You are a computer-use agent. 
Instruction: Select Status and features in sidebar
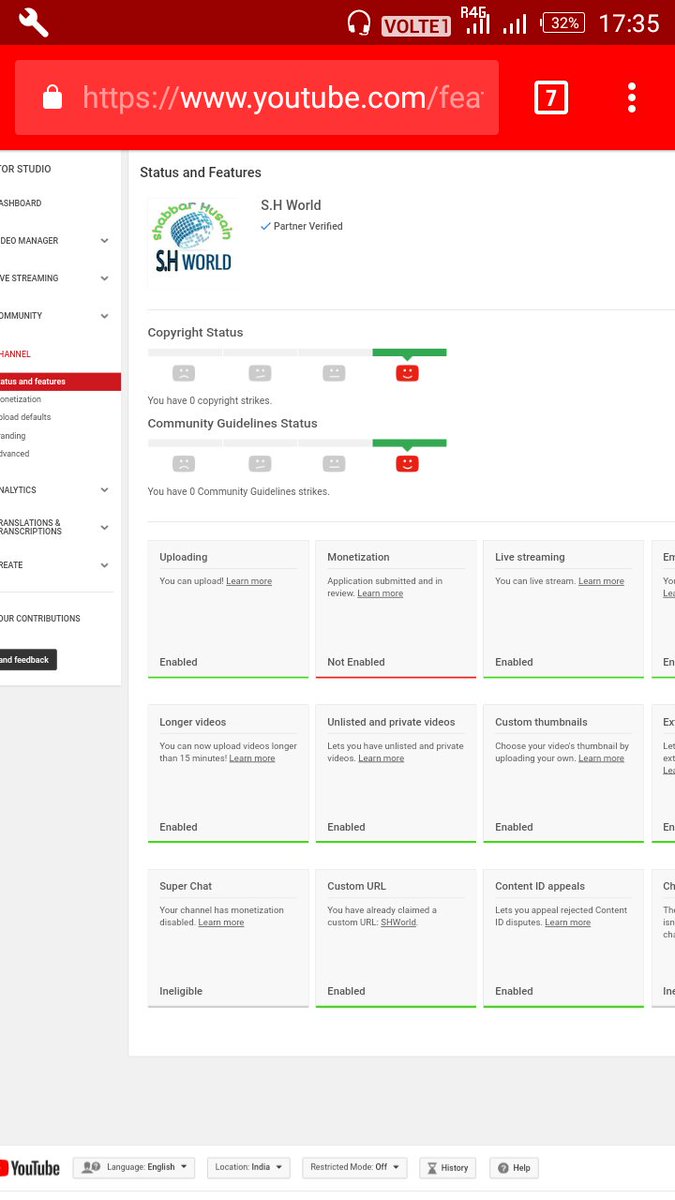pos(59,382)
